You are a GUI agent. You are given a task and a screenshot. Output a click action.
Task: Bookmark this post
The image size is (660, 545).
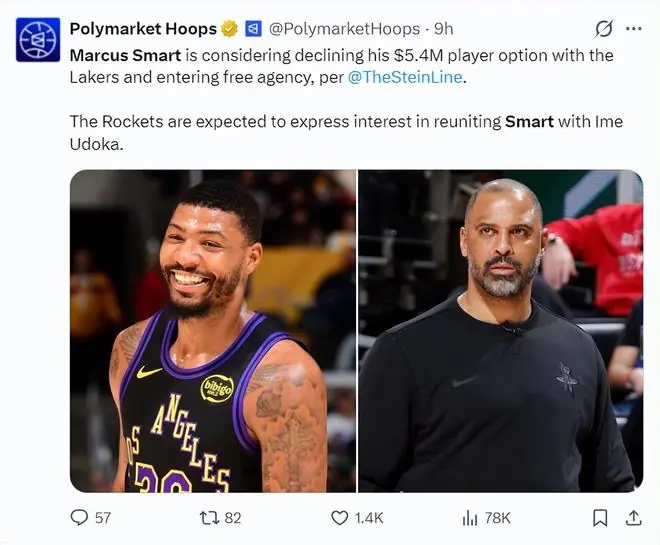(600, 518)
